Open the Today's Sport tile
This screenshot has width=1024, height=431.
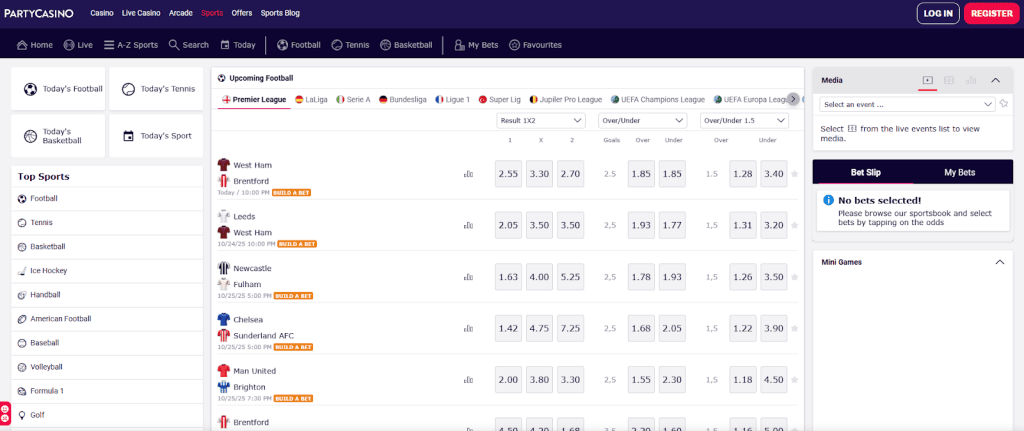coord(156,136)
